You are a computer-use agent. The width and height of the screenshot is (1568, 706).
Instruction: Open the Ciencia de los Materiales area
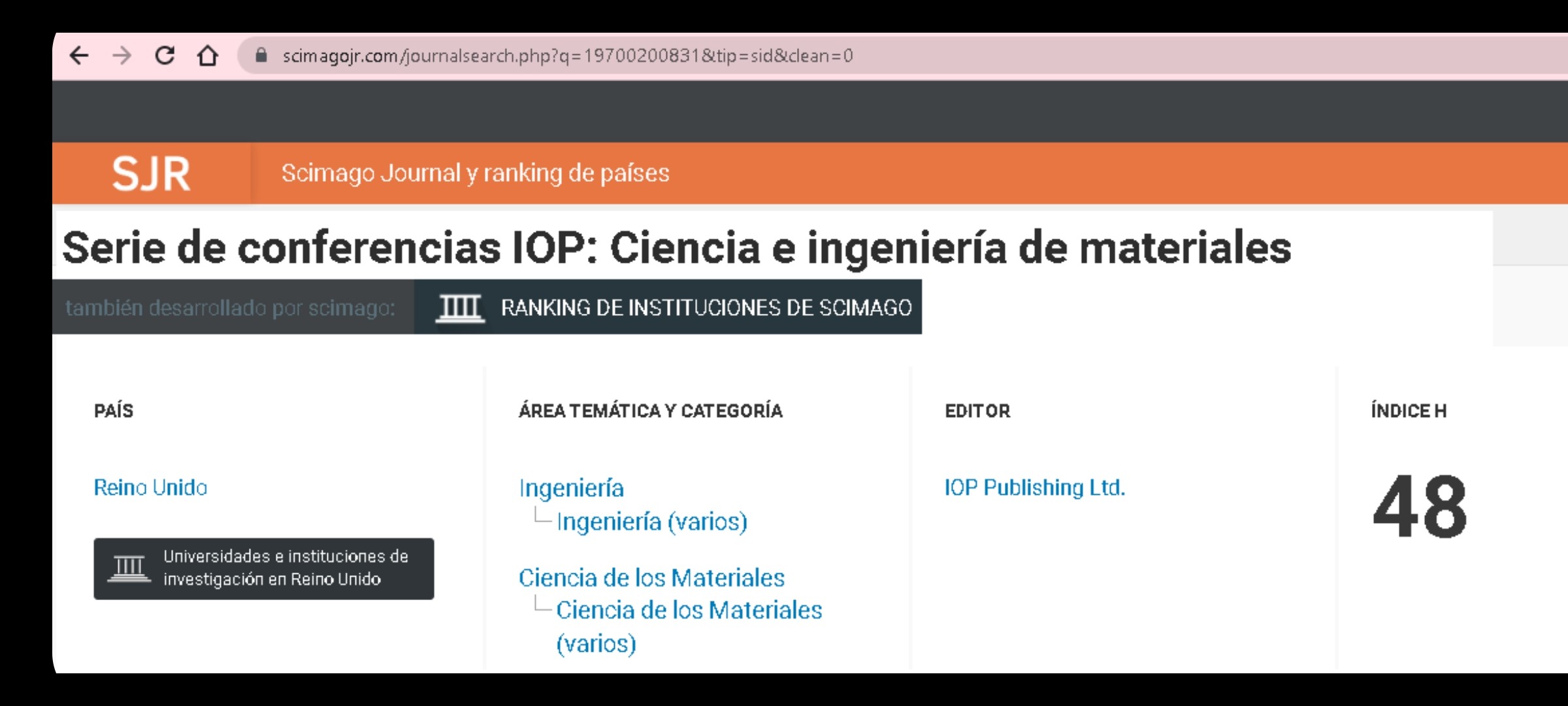coord(651,578)
